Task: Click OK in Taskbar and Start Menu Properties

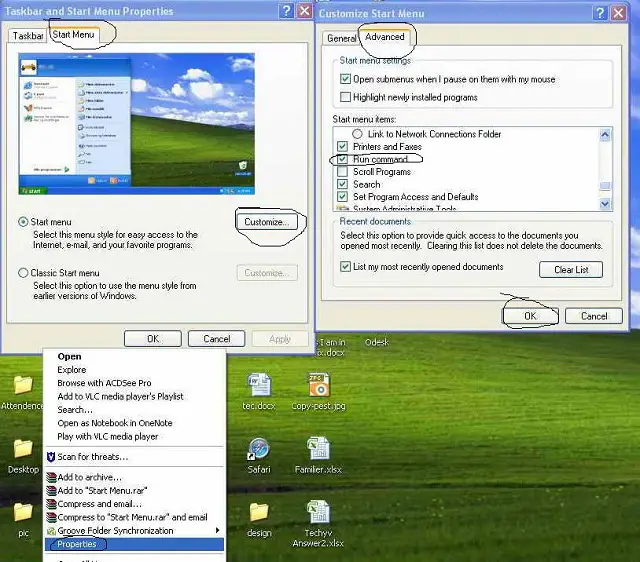Action: pyautogui.click(x=153, y=339)
